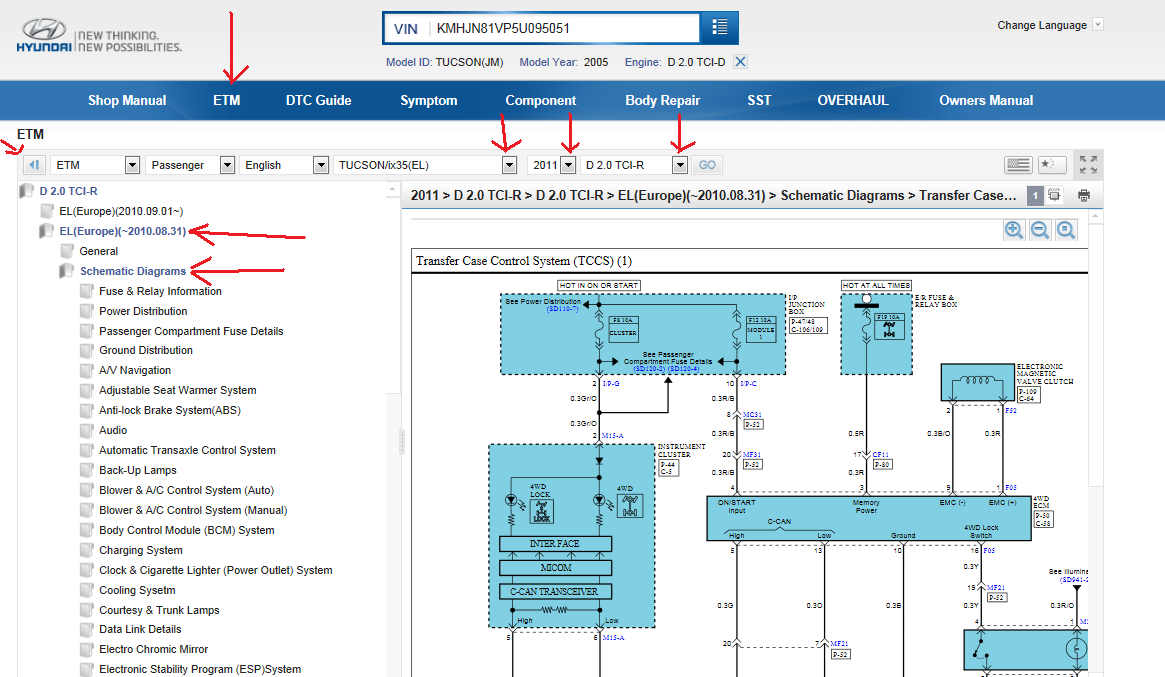Open the VIN list button
Image resolution: width=1165 pixels, height=677 pixels.
(x=719, y=27)
